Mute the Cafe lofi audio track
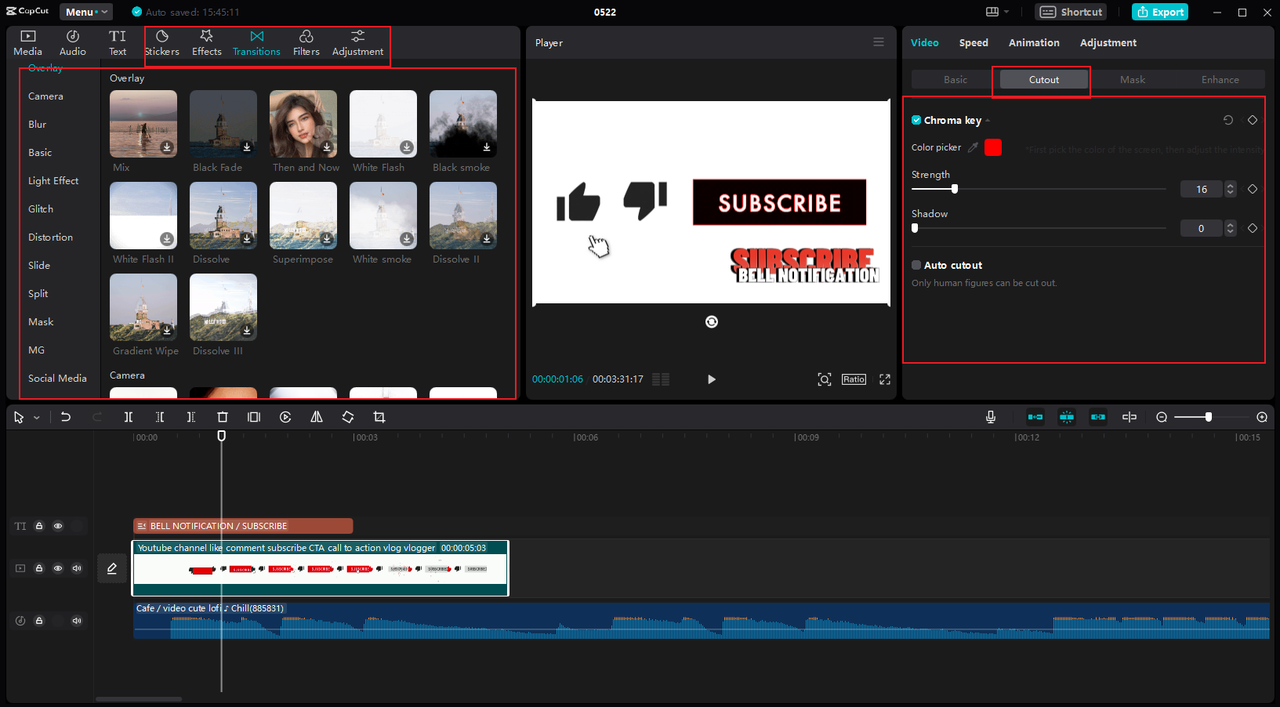Viewport: 1280px width, 707px height. [x=76, y=620]
